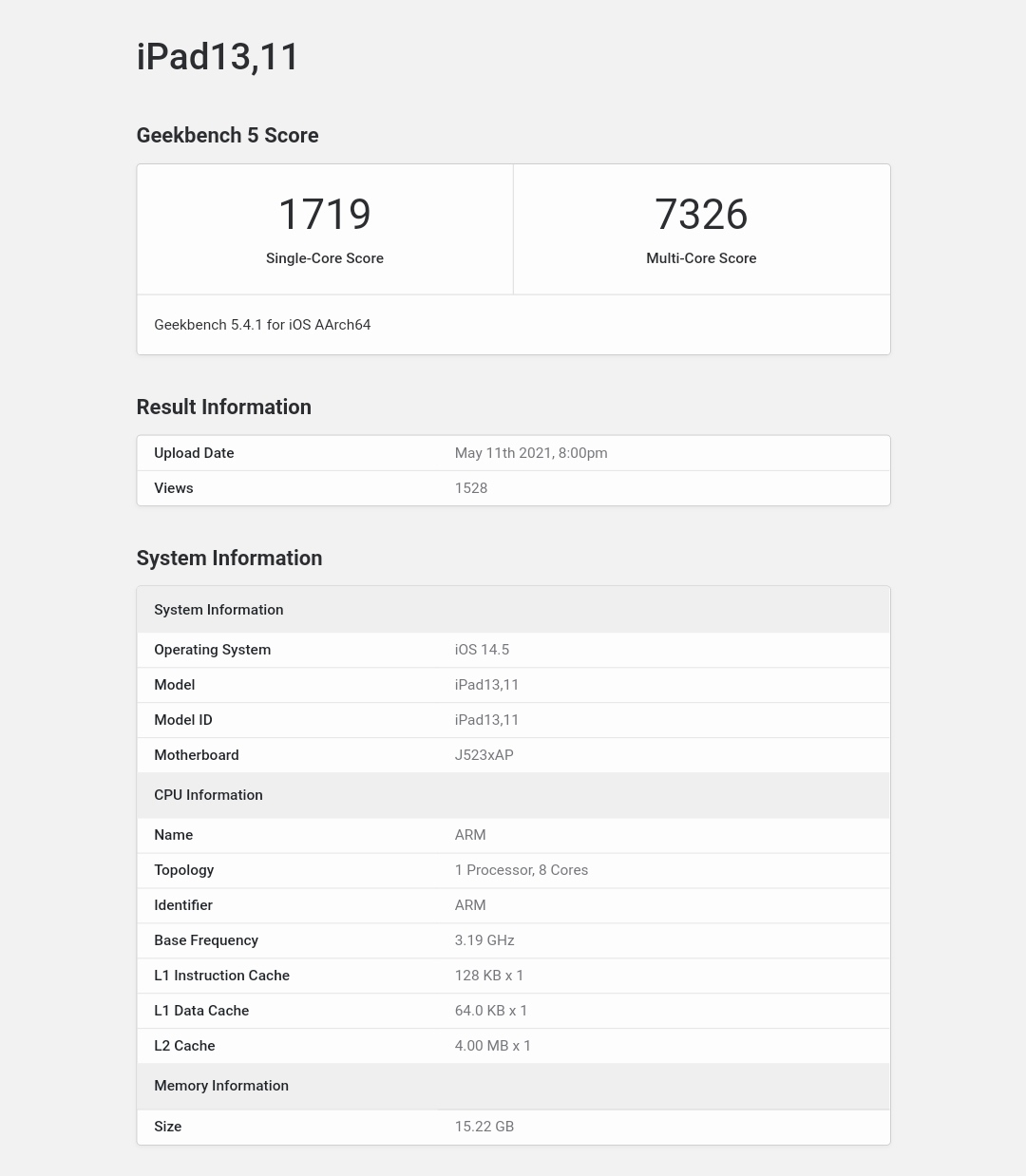Click the Multi-Core Score label
Image resolution: width=1026 pixels, height=1176 pixels.
tap(701, 258)
